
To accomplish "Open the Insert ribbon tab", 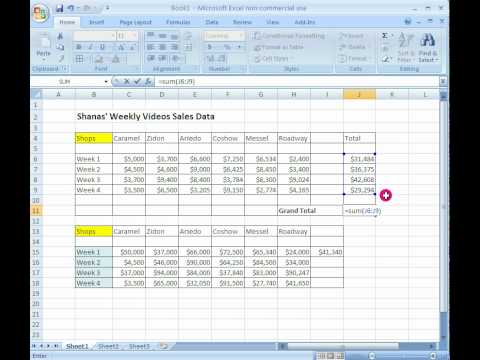I will (96, 22).
